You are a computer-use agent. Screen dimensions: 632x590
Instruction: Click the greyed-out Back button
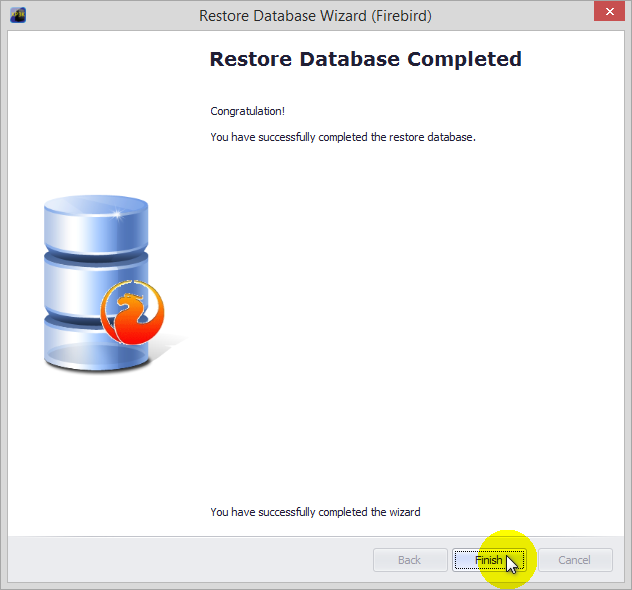click(x=410, y=560)
